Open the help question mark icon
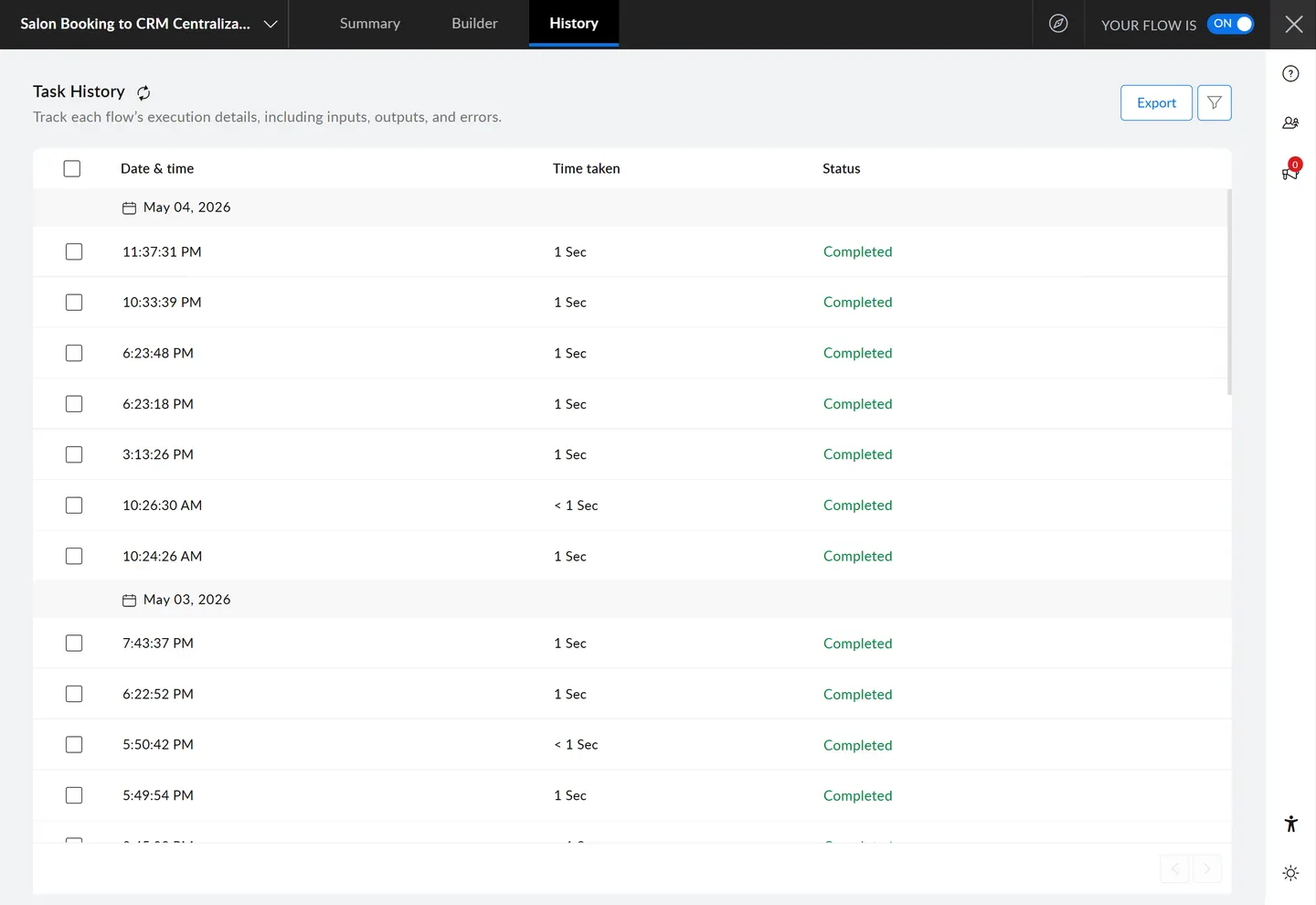The height and width of the screenshot is (905, 1316). [x=1290, y=74]
